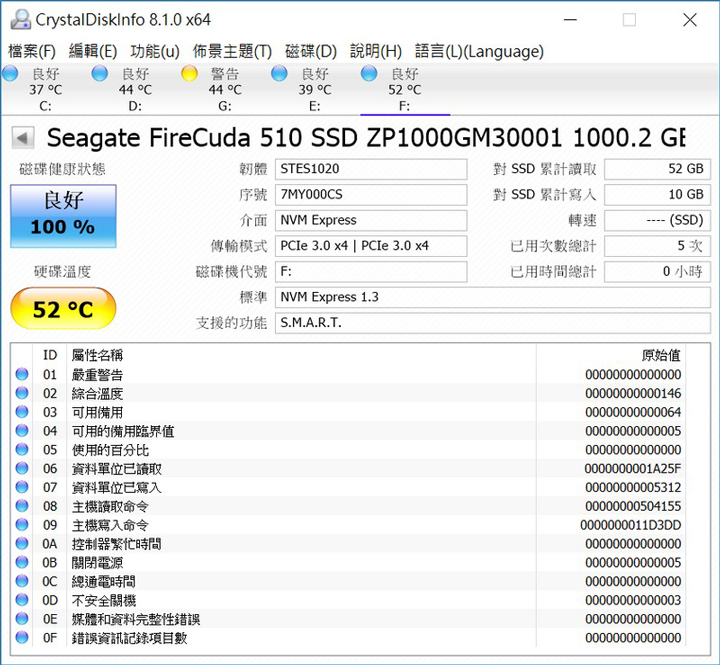This screenshot has width=720, height=665.
Task: Select the G: drive with warning status
Action: [225, 90]
